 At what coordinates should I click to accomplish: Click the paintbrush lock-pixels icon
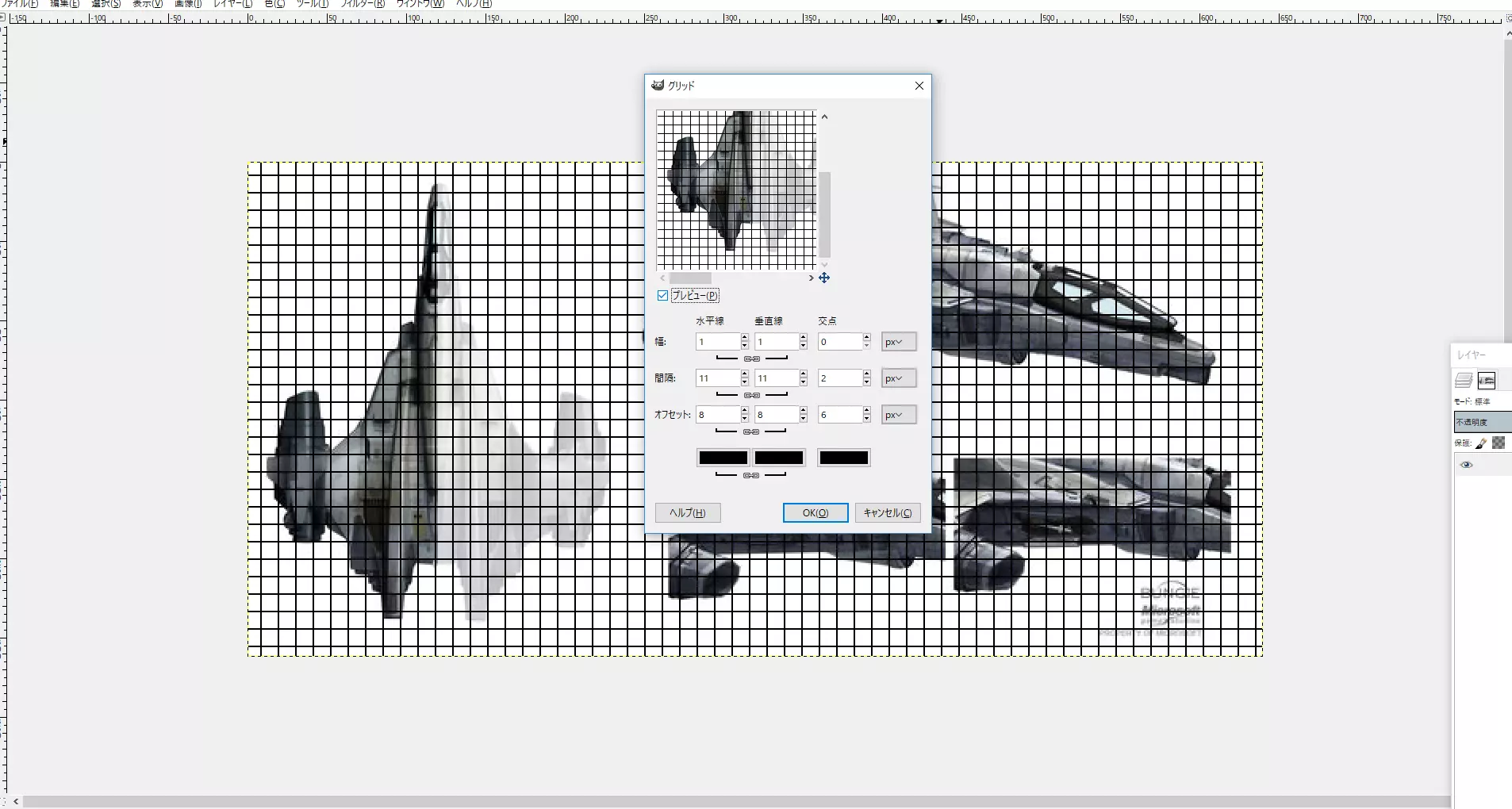[1481, 443]
